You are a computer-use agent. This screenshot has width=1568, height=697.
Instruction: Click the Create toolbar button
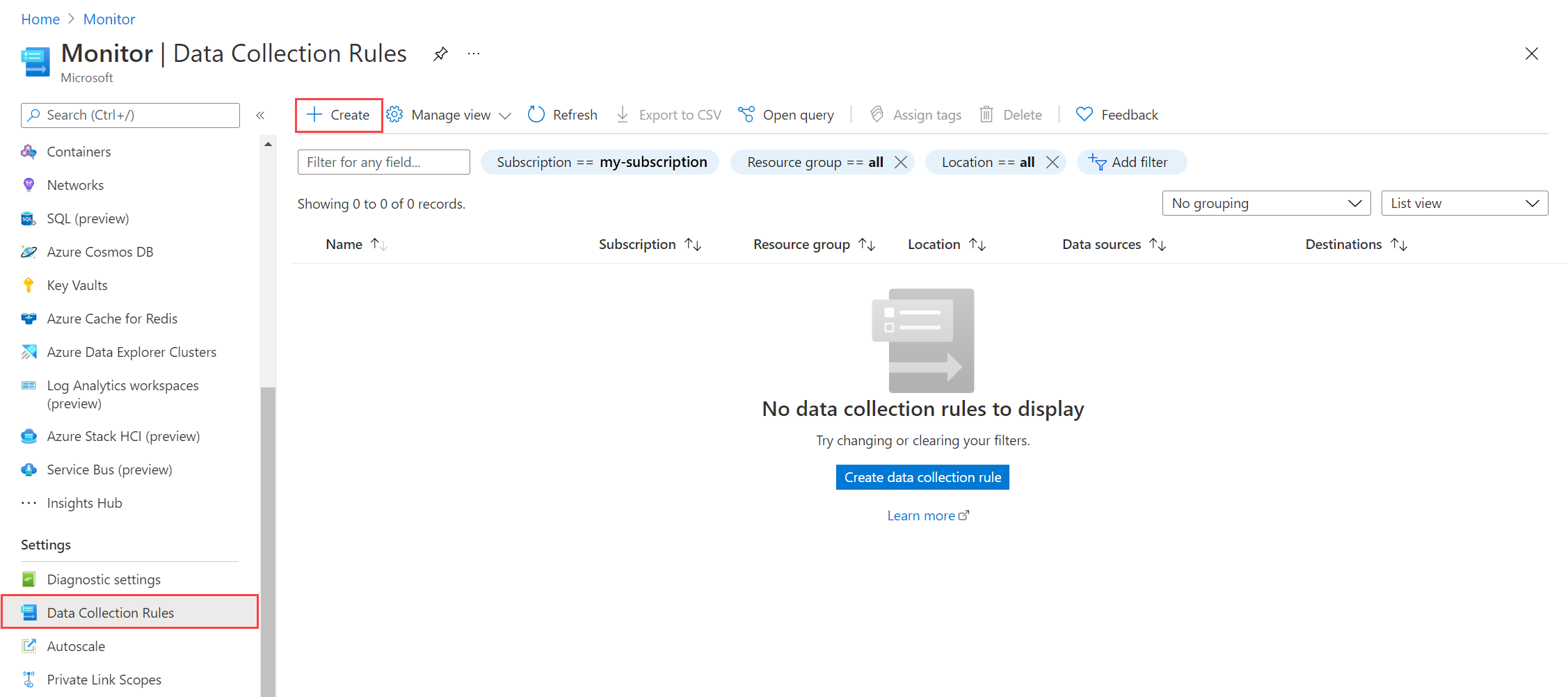[339, 115]
